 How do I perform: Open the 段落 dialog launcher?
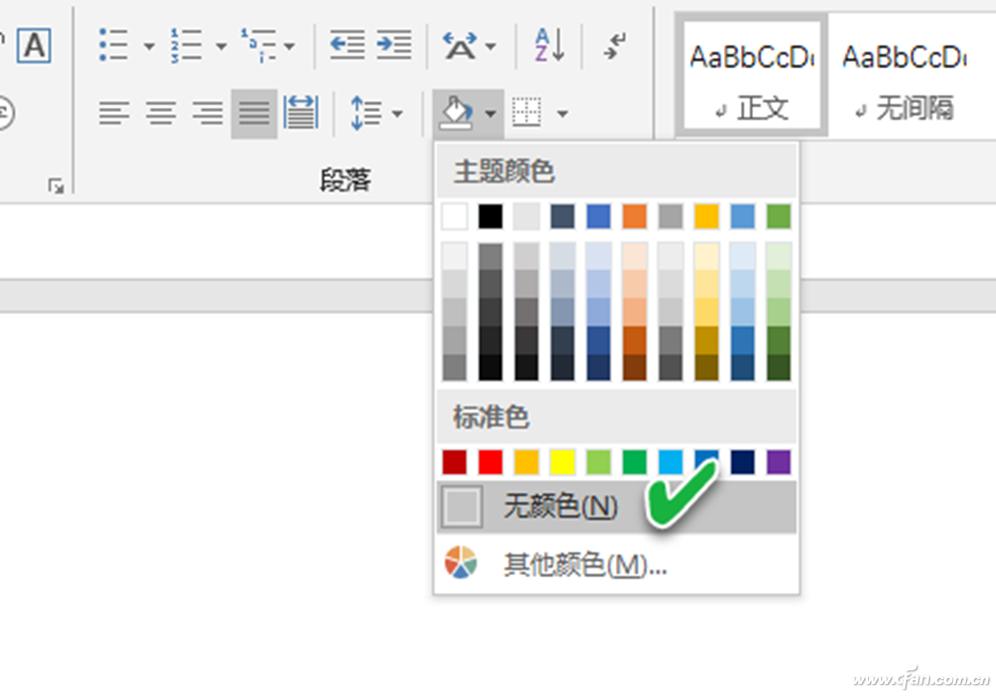coord(57,185)
